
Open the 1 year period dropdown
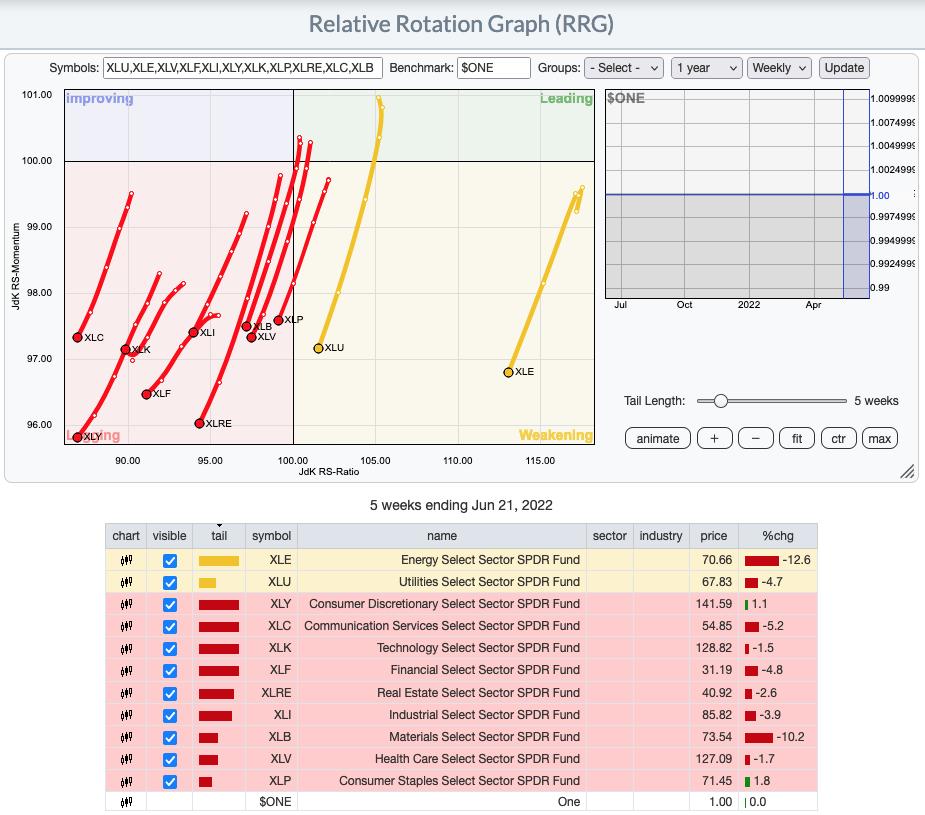pyautogui.click(x=706, y=68)
